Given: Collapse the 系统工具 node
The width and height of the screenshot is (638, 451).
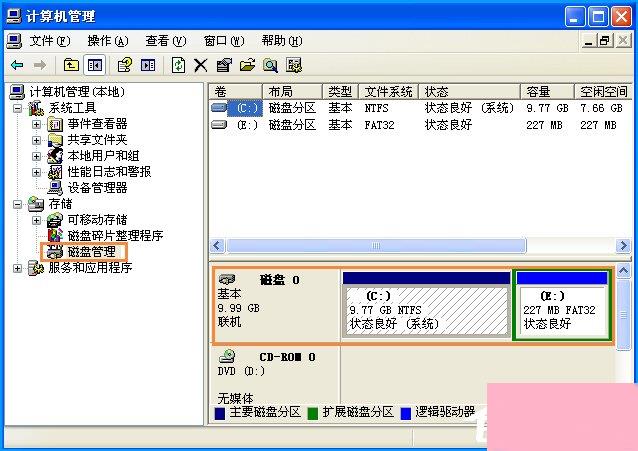Looking at the screenshot, I should click(x=17, y=108).
